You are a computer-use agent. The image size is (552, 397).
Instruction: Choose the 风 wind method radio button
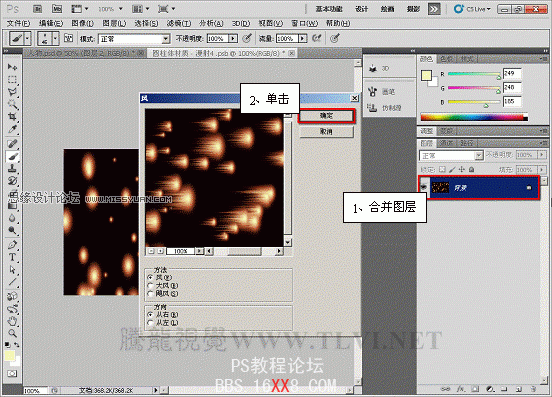point(151,277)
